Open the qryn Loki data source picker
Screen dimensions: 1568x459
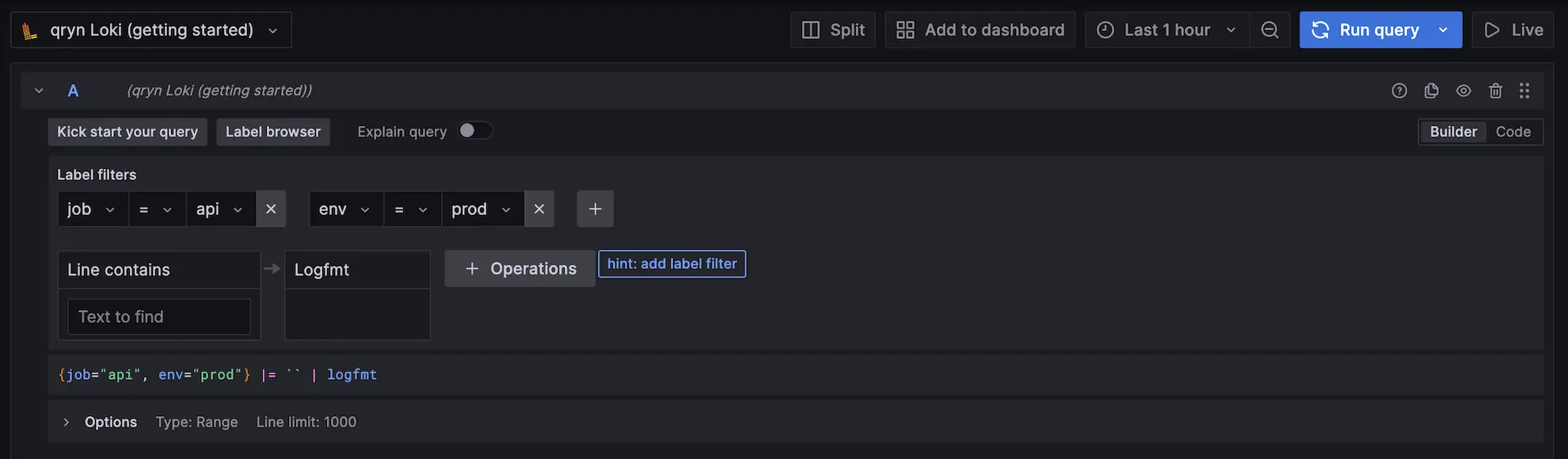tap(151, 30)
